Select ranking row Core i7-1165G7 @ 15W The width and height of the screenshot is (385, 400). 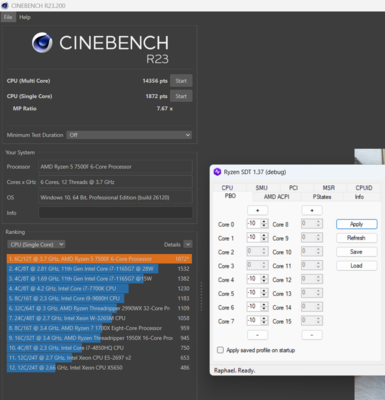pyautogui.click(x=99, y=278)
